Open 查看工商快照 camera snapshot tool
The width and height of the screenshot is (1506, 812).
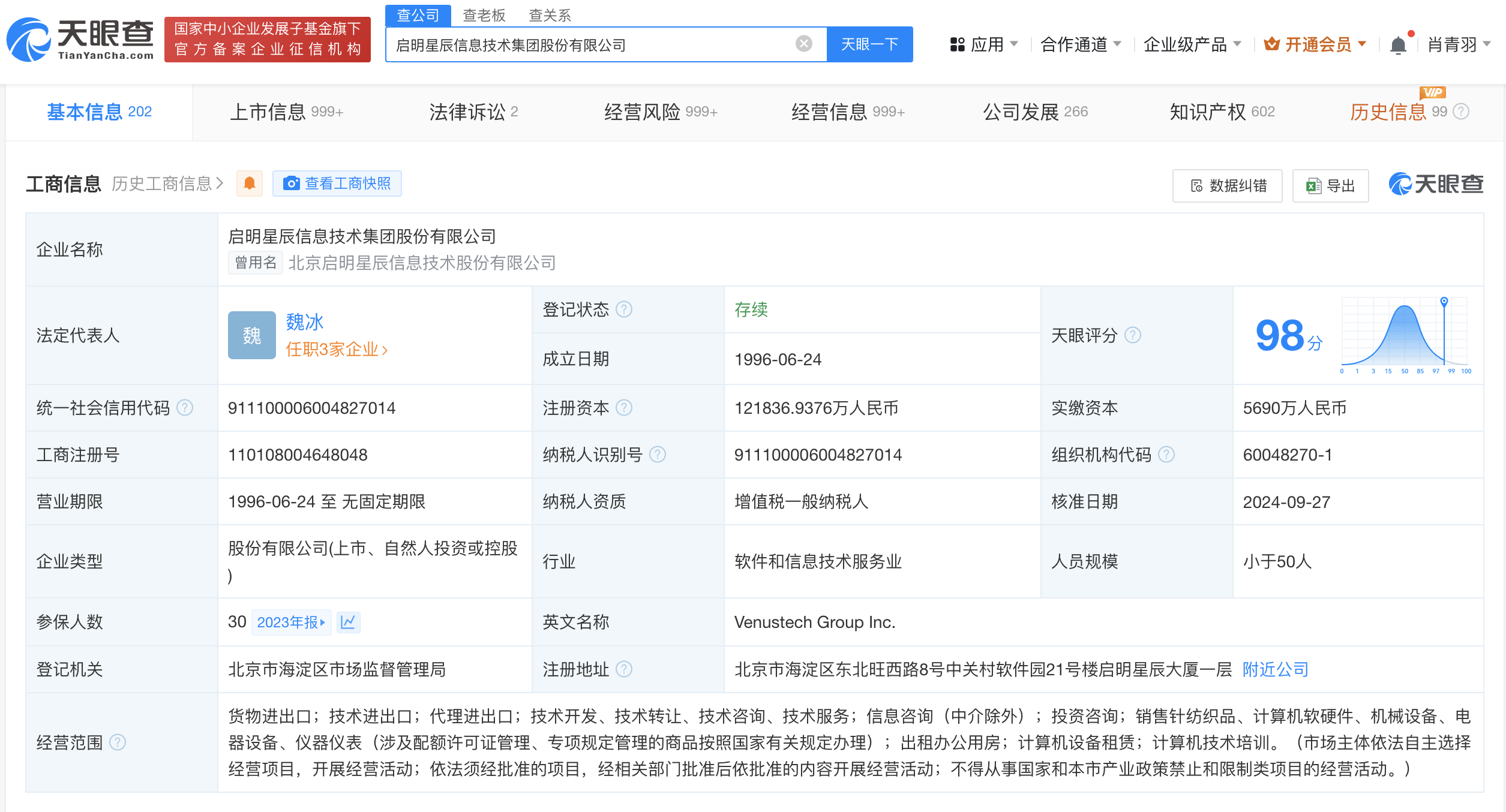point(337,184)
